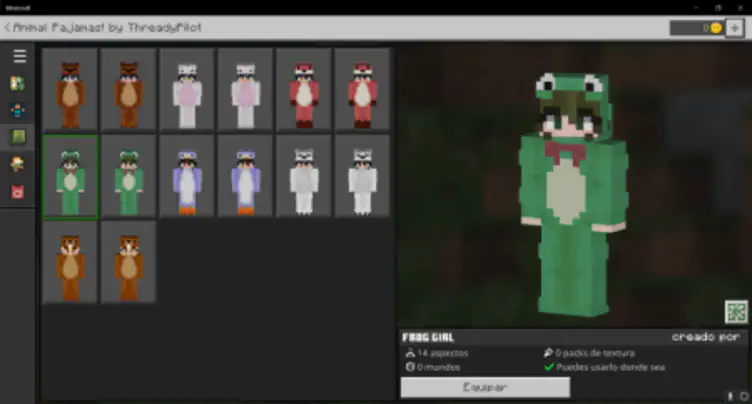Select the first brown bear skin in top row
Viewport: 752px width, 404px height.
pos(70,90)
